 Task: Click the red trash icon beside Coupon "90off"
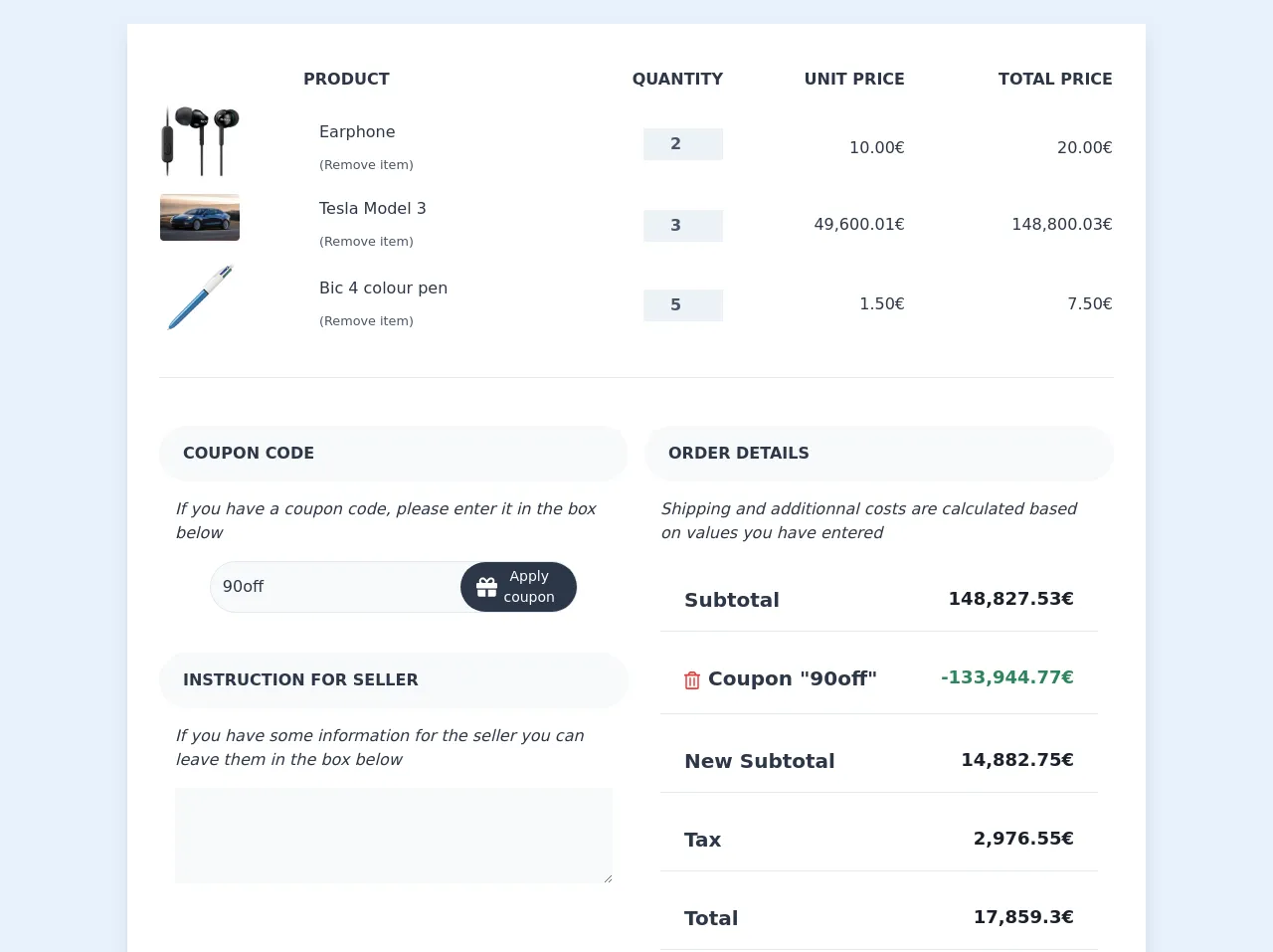click(x=692, y=680)
